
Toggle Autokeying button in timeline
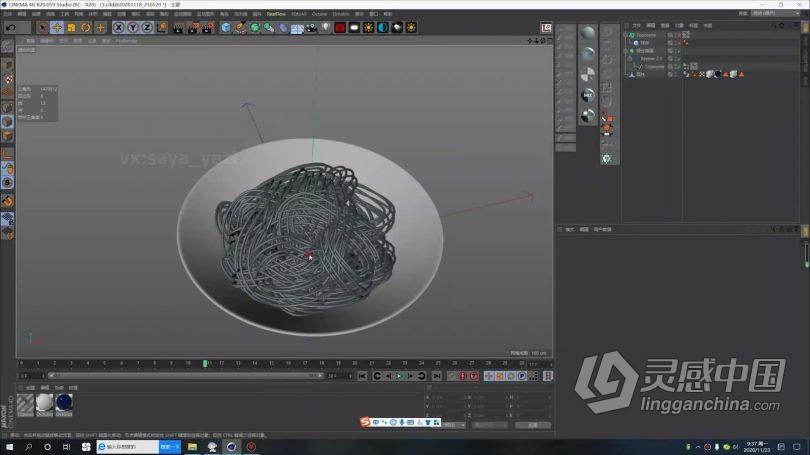pos(463,376)
